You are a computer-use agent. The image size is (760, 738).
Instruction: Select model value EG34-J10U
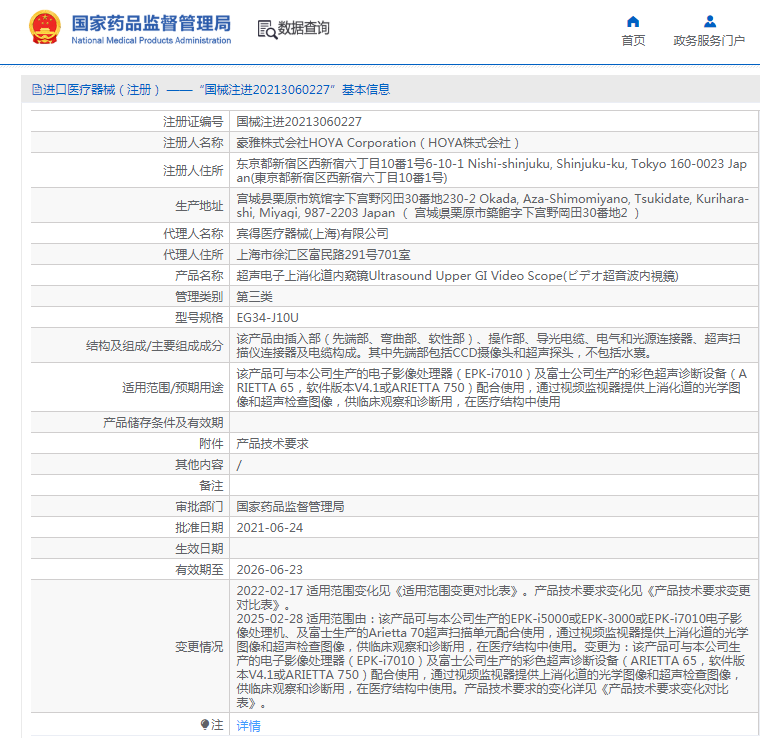(268, 317)
